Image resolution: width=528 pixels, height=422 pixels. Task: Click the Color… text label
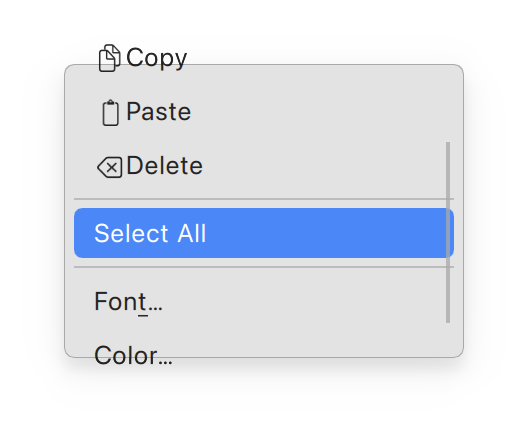[x=133, y=355]
